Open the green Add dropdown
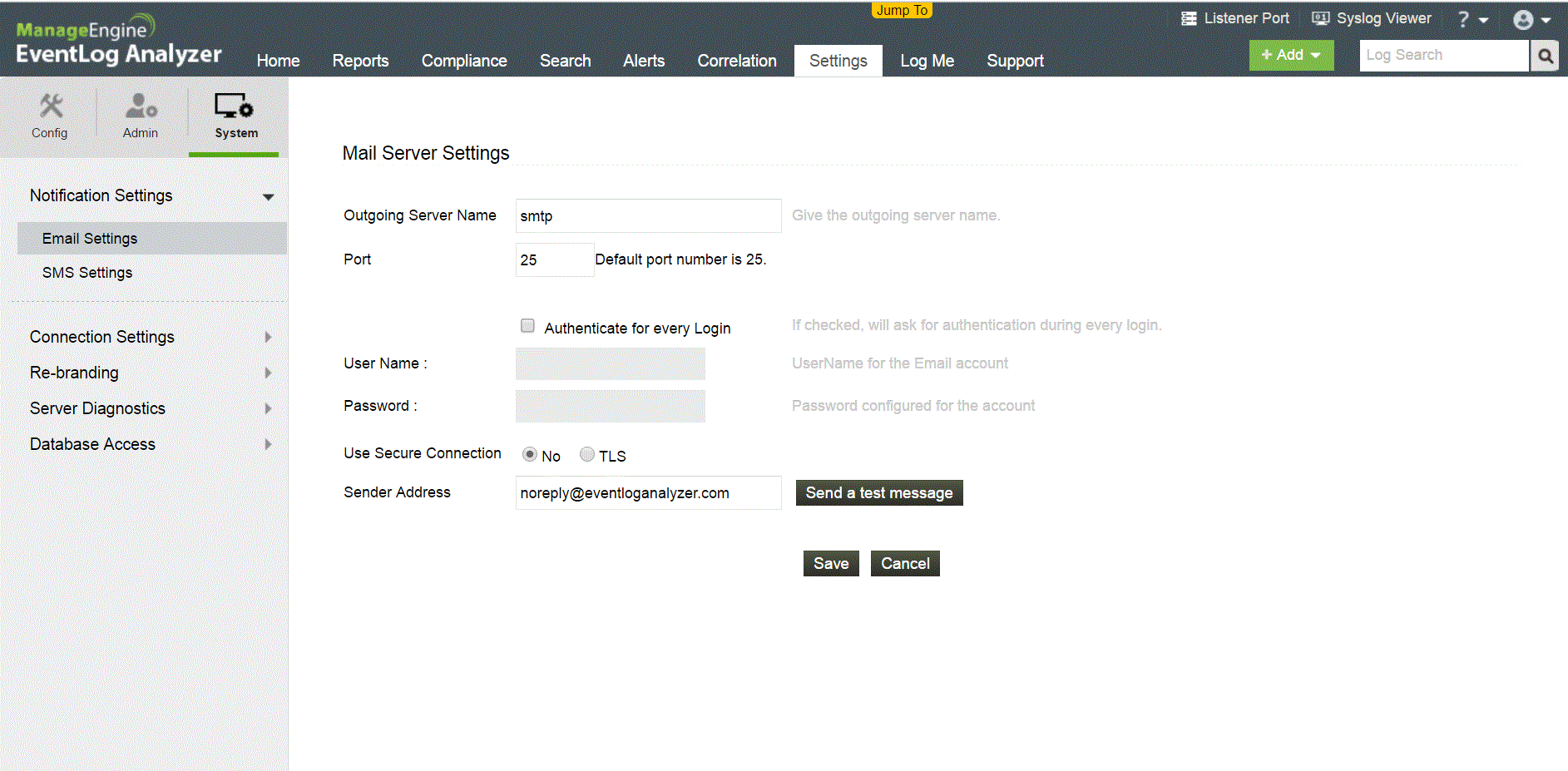Viewport: 1568px width, 771px height. [x=1291, y=55]
